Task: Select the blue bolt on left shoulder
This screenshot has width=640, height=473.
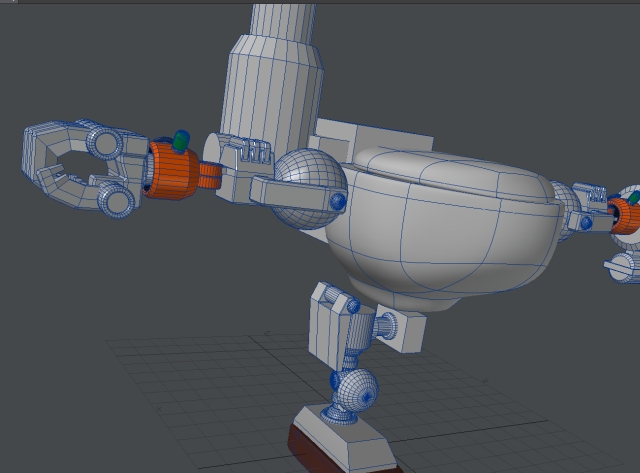Action: click(337, 203)
